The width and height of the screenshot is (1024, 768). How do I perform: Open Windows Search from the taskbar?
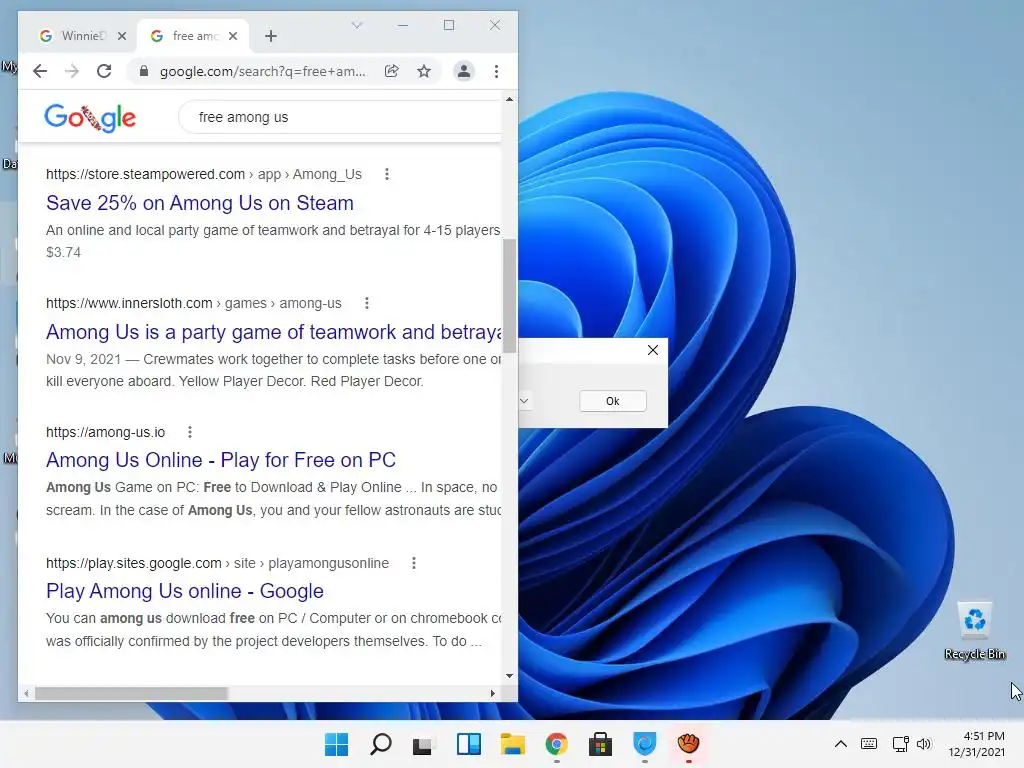pos(381,744)
